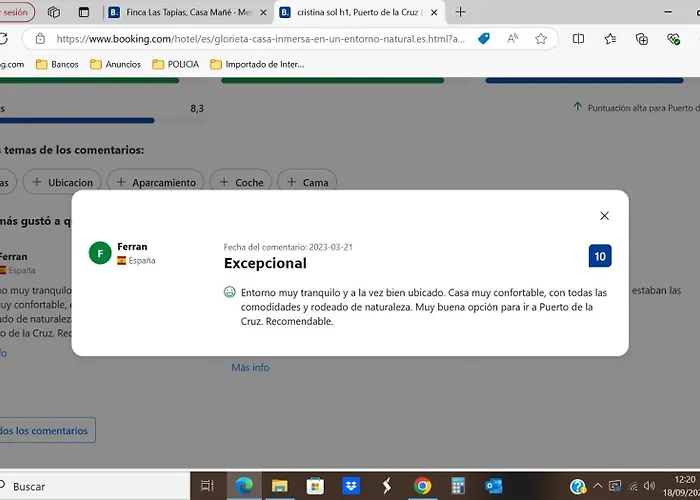
Task: Click the booking.com URL address bar
Action: pos(260,39)
